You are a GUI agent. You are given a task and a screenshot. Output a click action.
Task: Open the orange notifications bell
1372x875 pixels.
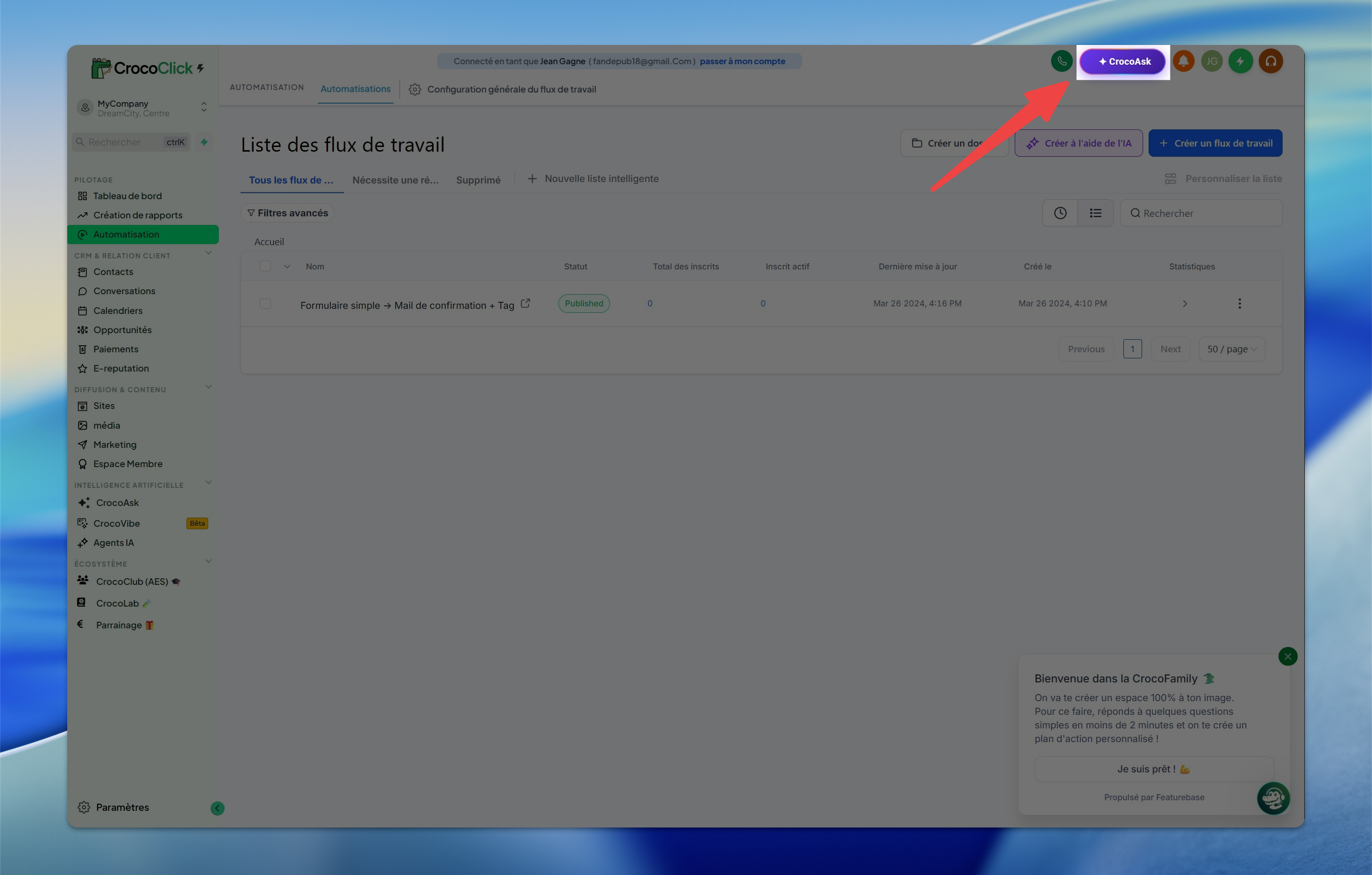1184,61
